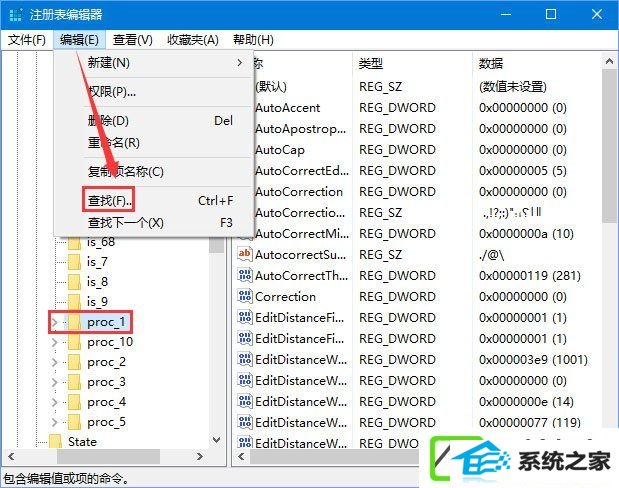Click the DWORD icon of AutoCorrectTh... value
This screenshot has height=488, width=619.
(x=244, y=275)
